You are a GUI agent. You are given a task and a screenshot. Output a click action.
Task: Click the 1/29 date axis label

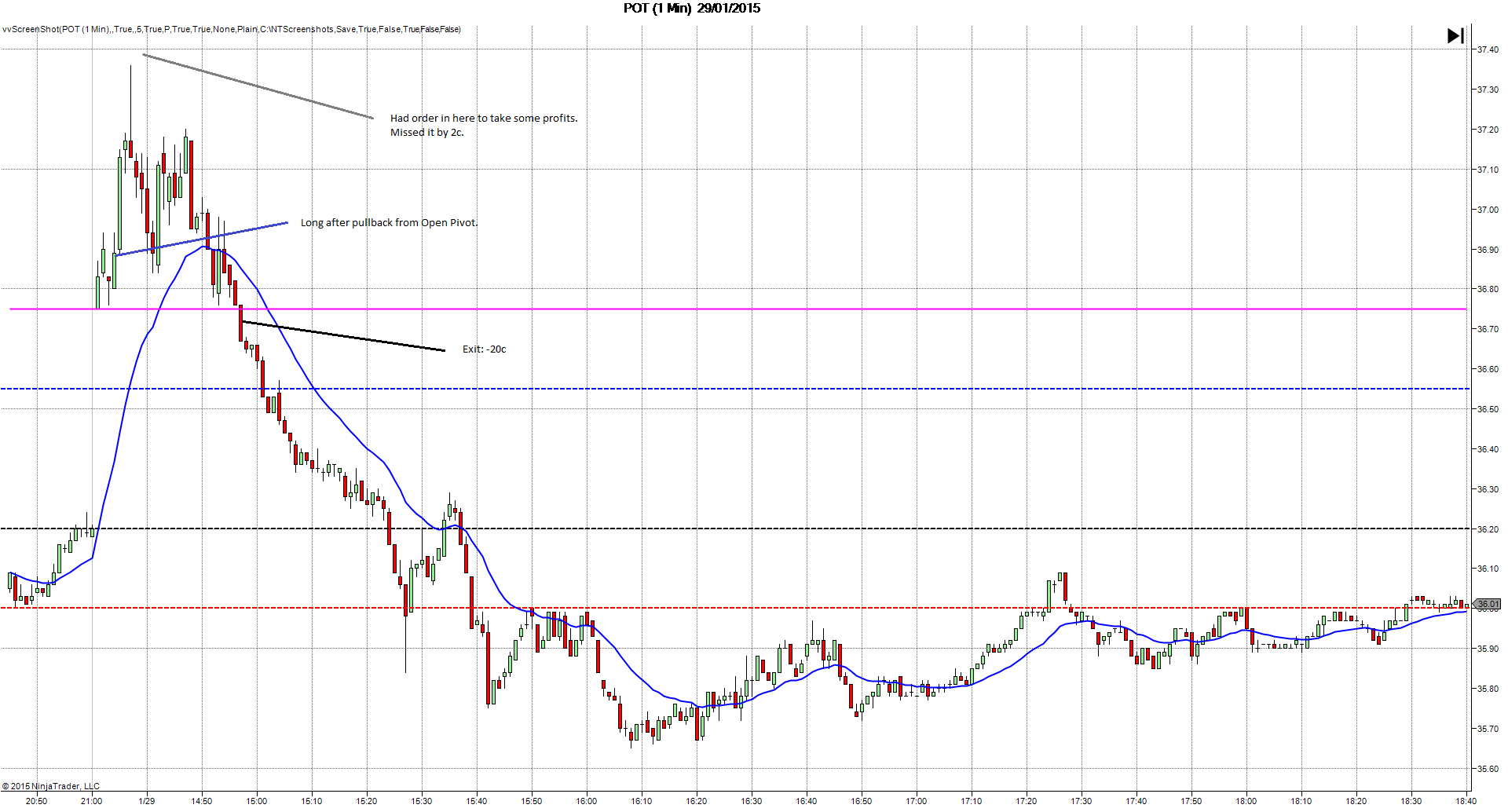(x=147, y=802)
